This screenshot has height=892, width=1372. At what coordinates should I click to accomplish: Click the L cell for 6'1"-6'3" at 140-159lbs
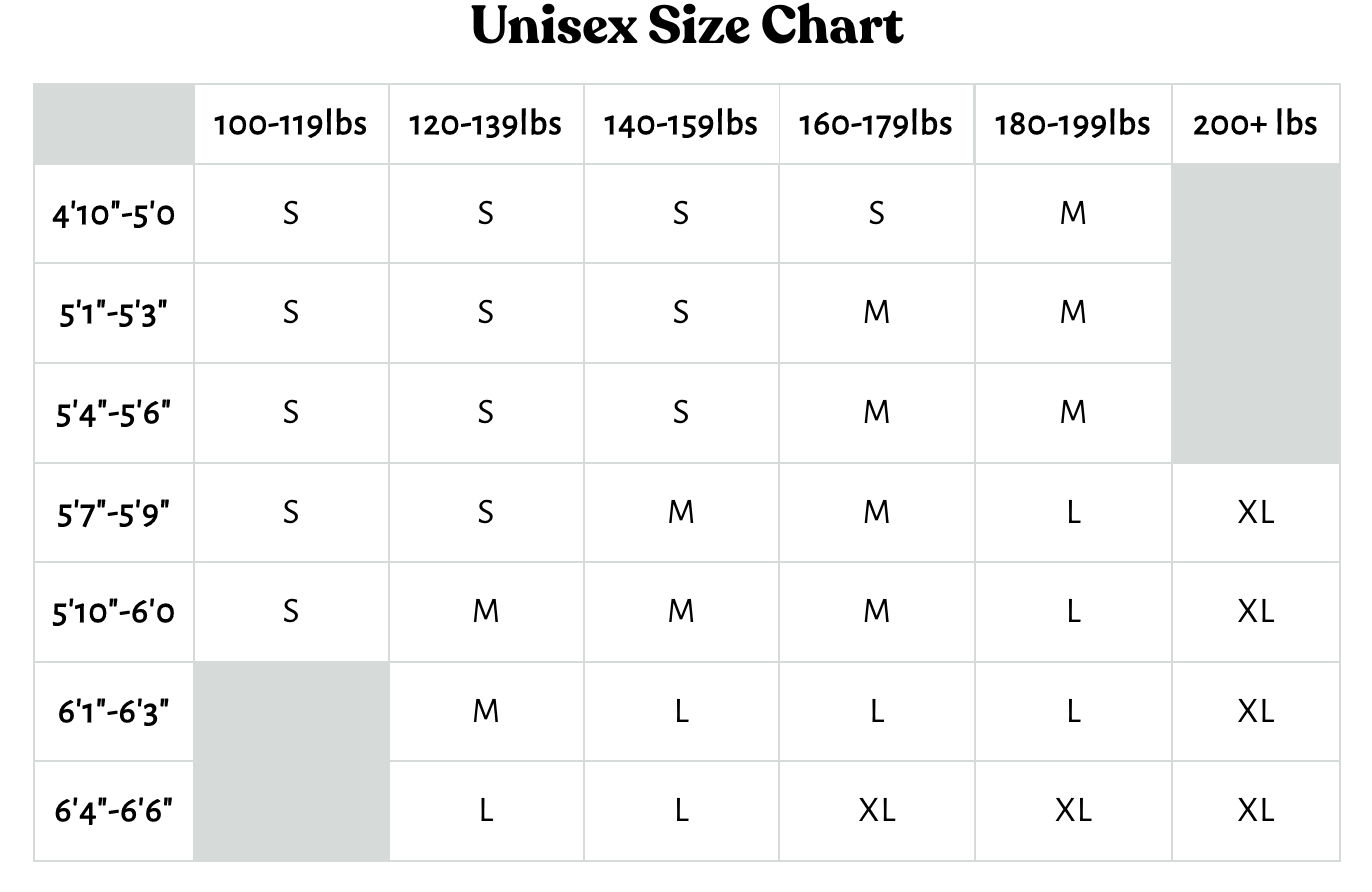(681, 712)
